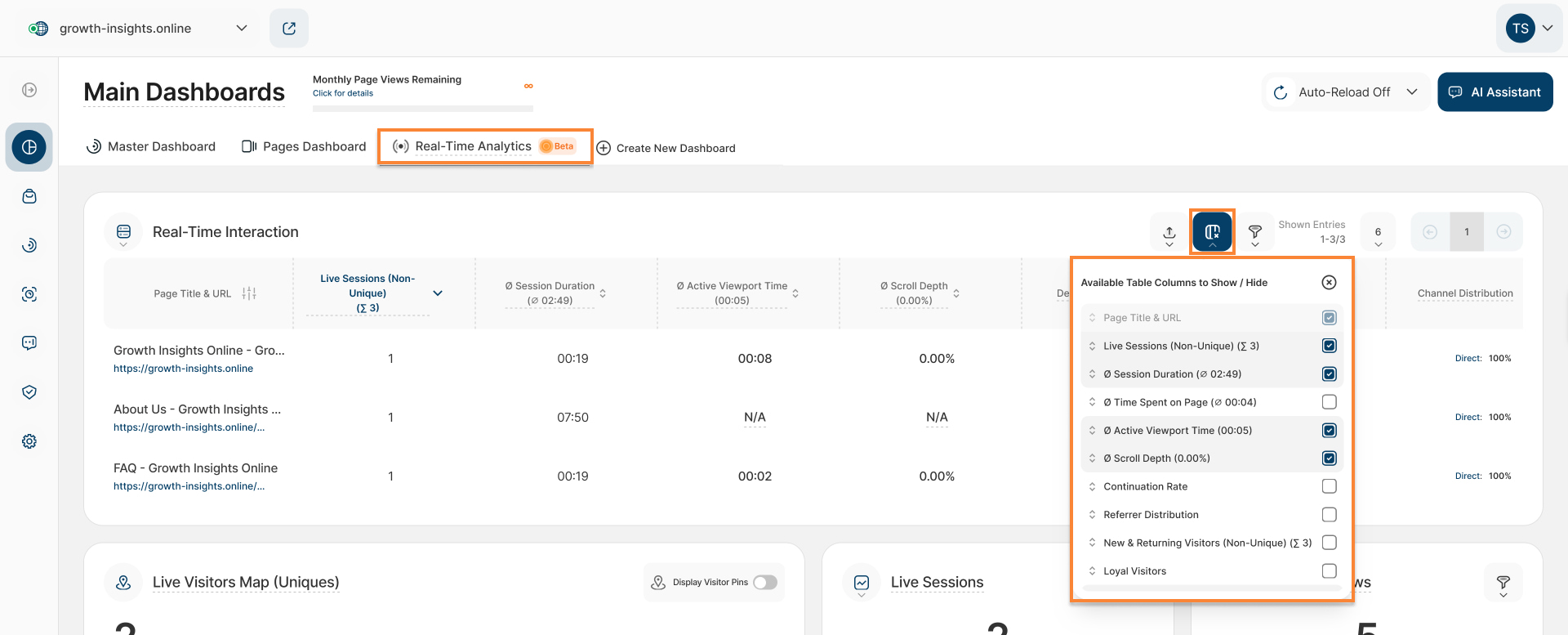Screen dimensions: 1568x635
Task: Sort by Ø Active Viewport Time column
Action: [795, 293]
